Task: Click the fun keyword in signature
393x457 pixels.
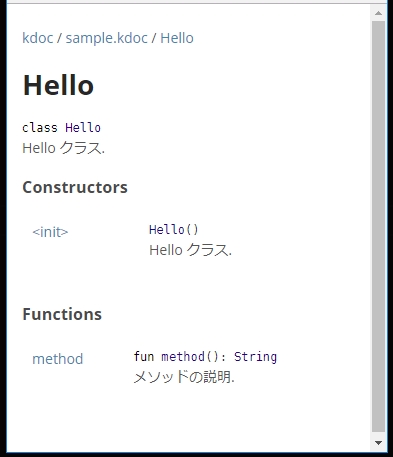Action: [x=144, y=357]
